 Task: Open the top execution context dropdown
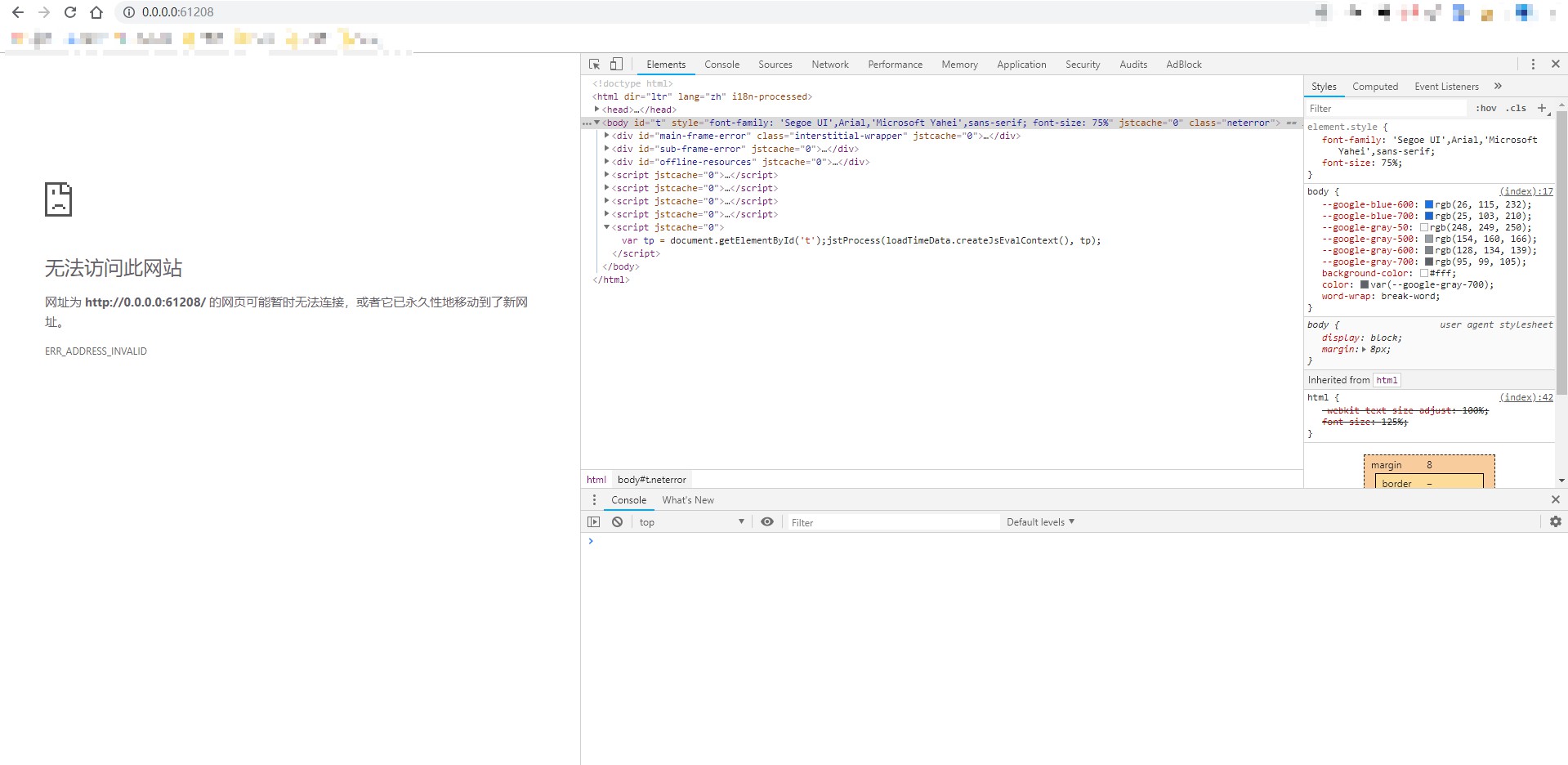(x=690, y=521)
